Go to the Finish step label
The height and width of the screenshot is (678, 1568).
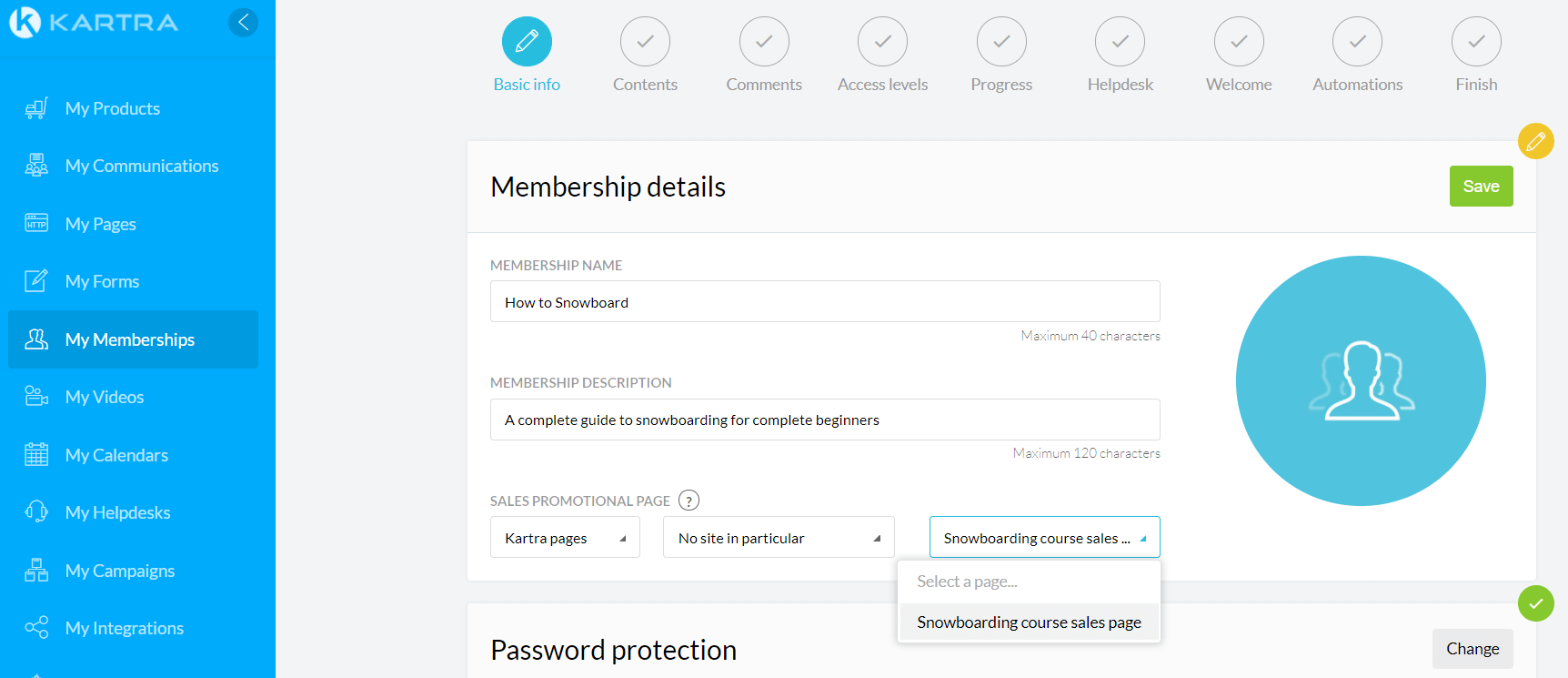tap(1476, 85)
